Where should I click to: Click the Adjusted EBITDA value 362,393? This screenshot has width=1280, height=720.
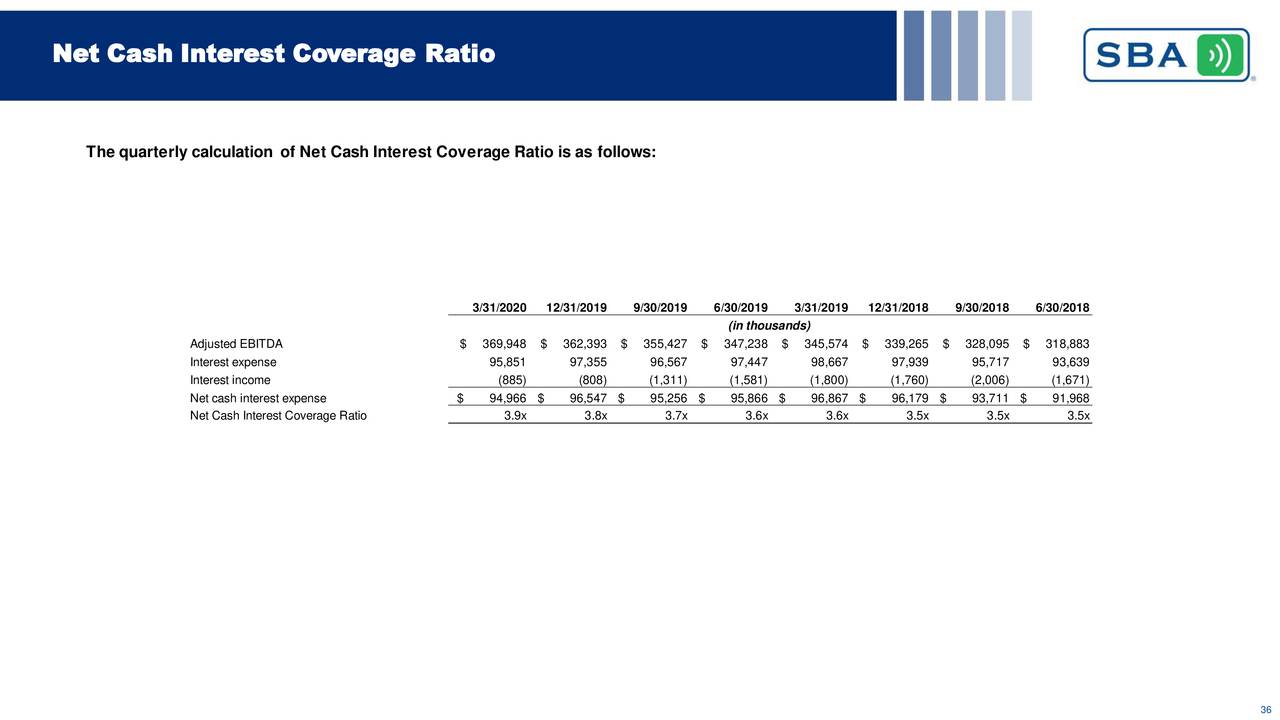pos(585,344)
